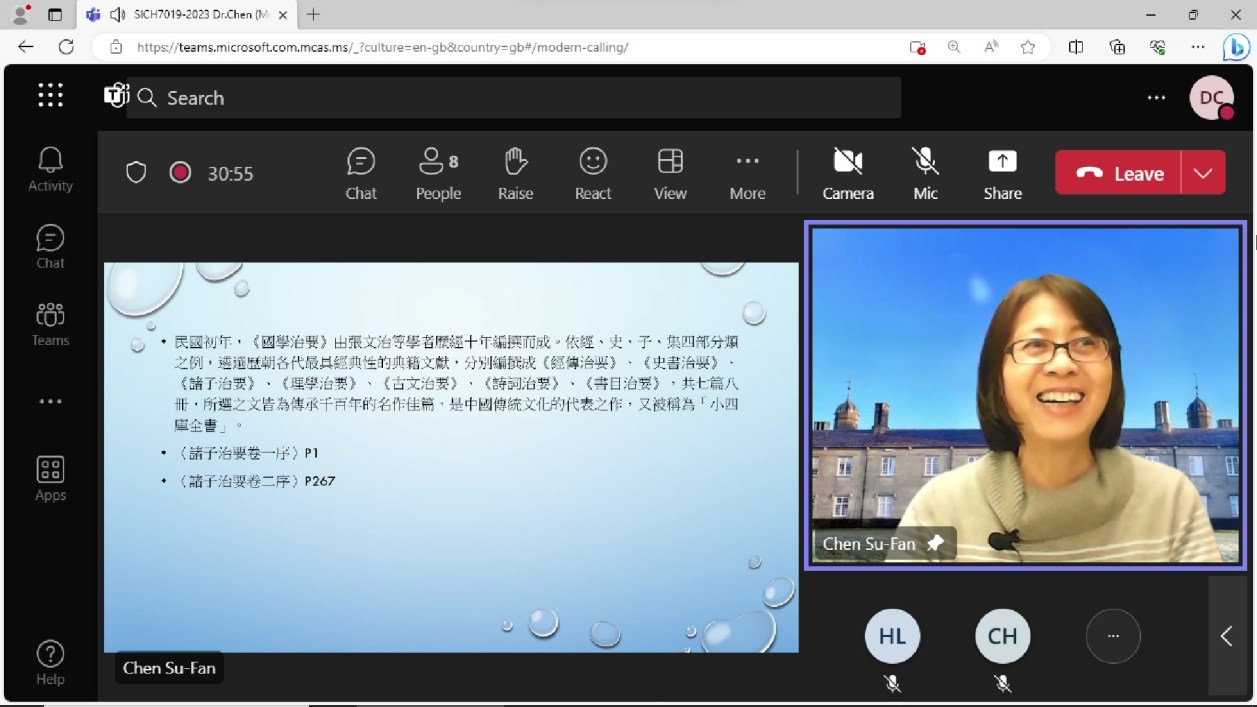Click the Search box in Teams
The image size is (1257, 707).
[514, 98]
